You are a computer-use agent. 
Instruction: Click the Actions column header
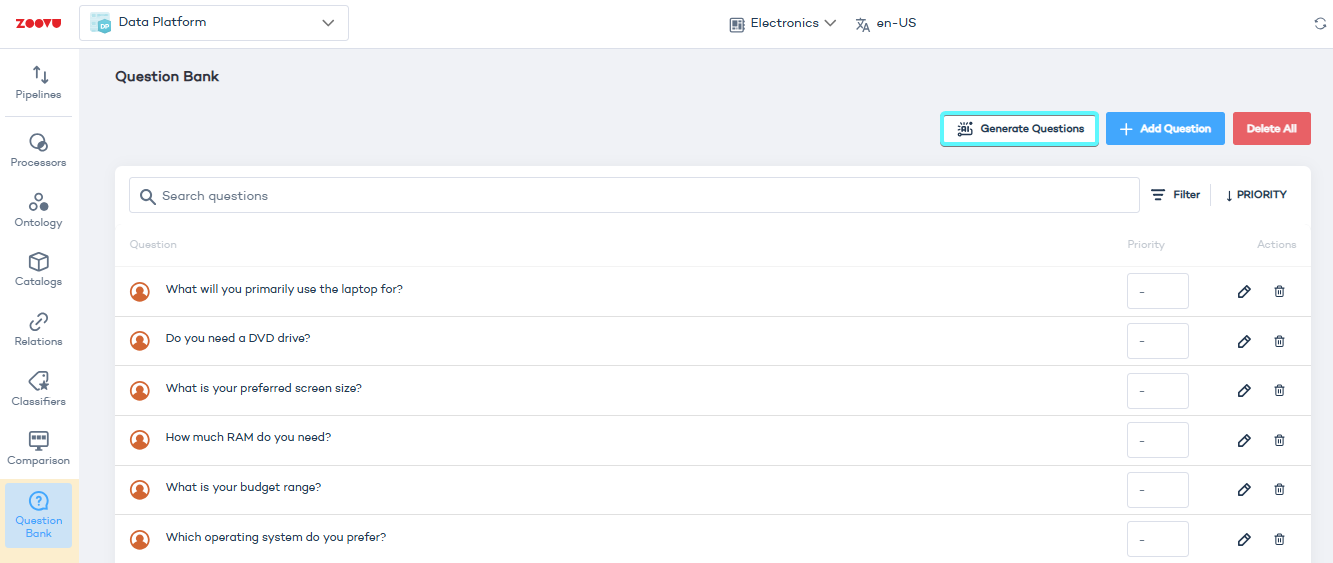(x=1276, y=244)
